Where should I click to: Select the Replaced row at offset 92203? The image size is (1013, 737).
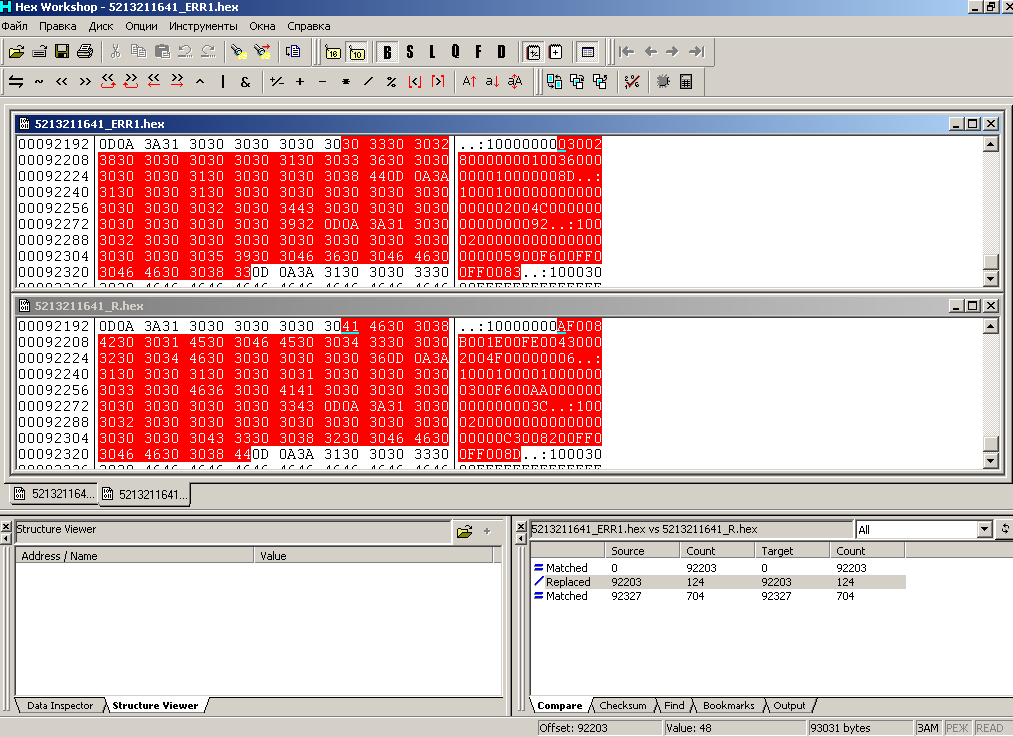pos(718,582)
